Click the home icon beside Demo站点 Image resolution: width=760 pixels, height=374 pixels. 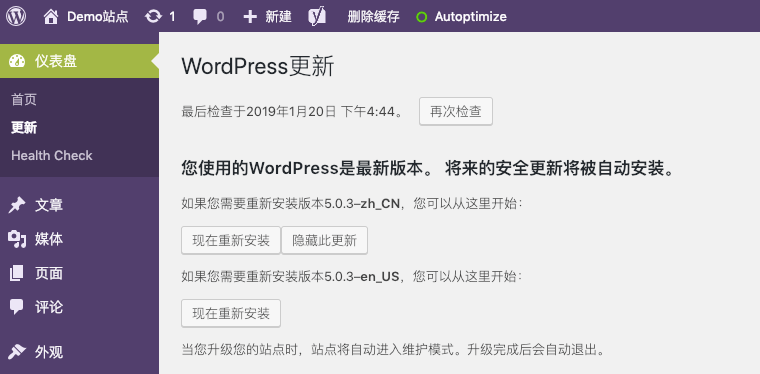click(x=51, y=16)
